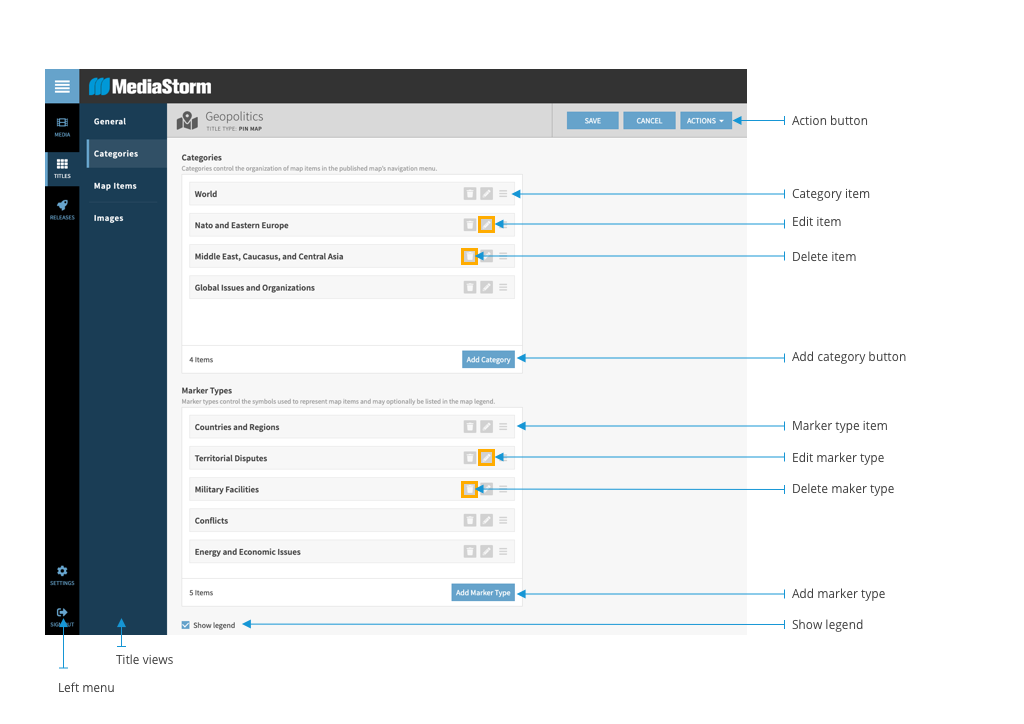This screenshot has width=1024, height=724.
Task: Click the Sign Out icon
Action: [62, 615]
